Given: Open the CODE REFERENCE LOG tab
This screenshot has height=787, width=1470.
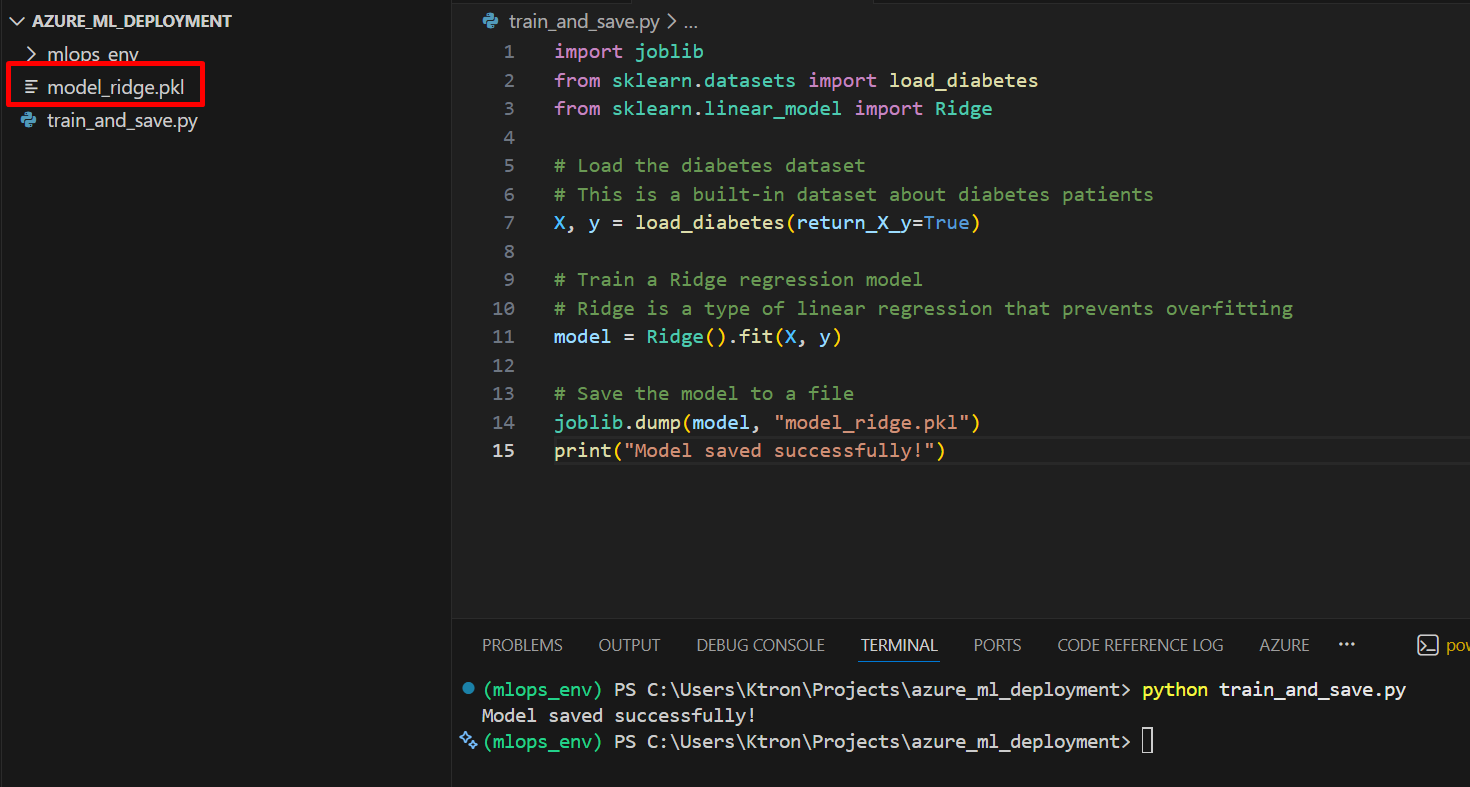Looking at the screenshot, I should click(1140, 645).
